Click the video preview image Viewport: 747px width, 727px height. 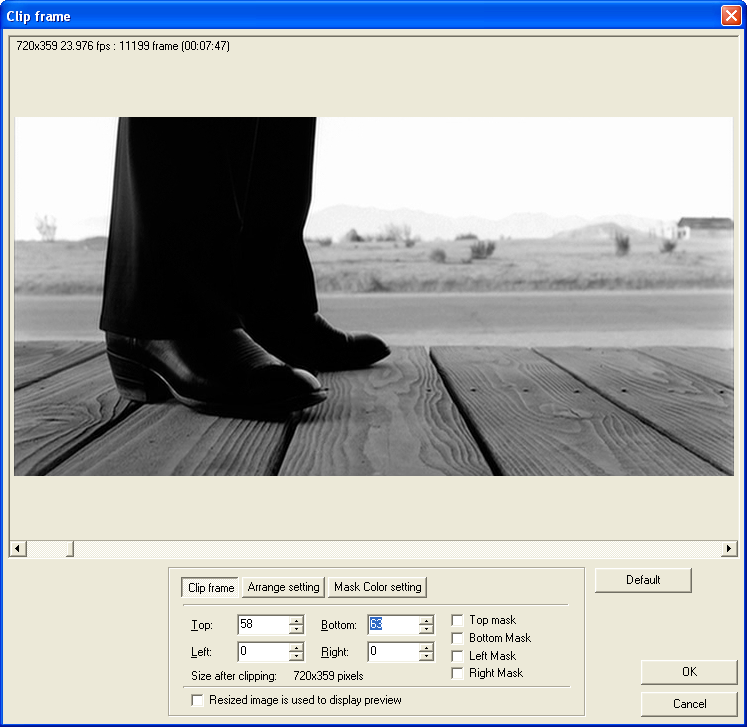[x=374, y=296]
